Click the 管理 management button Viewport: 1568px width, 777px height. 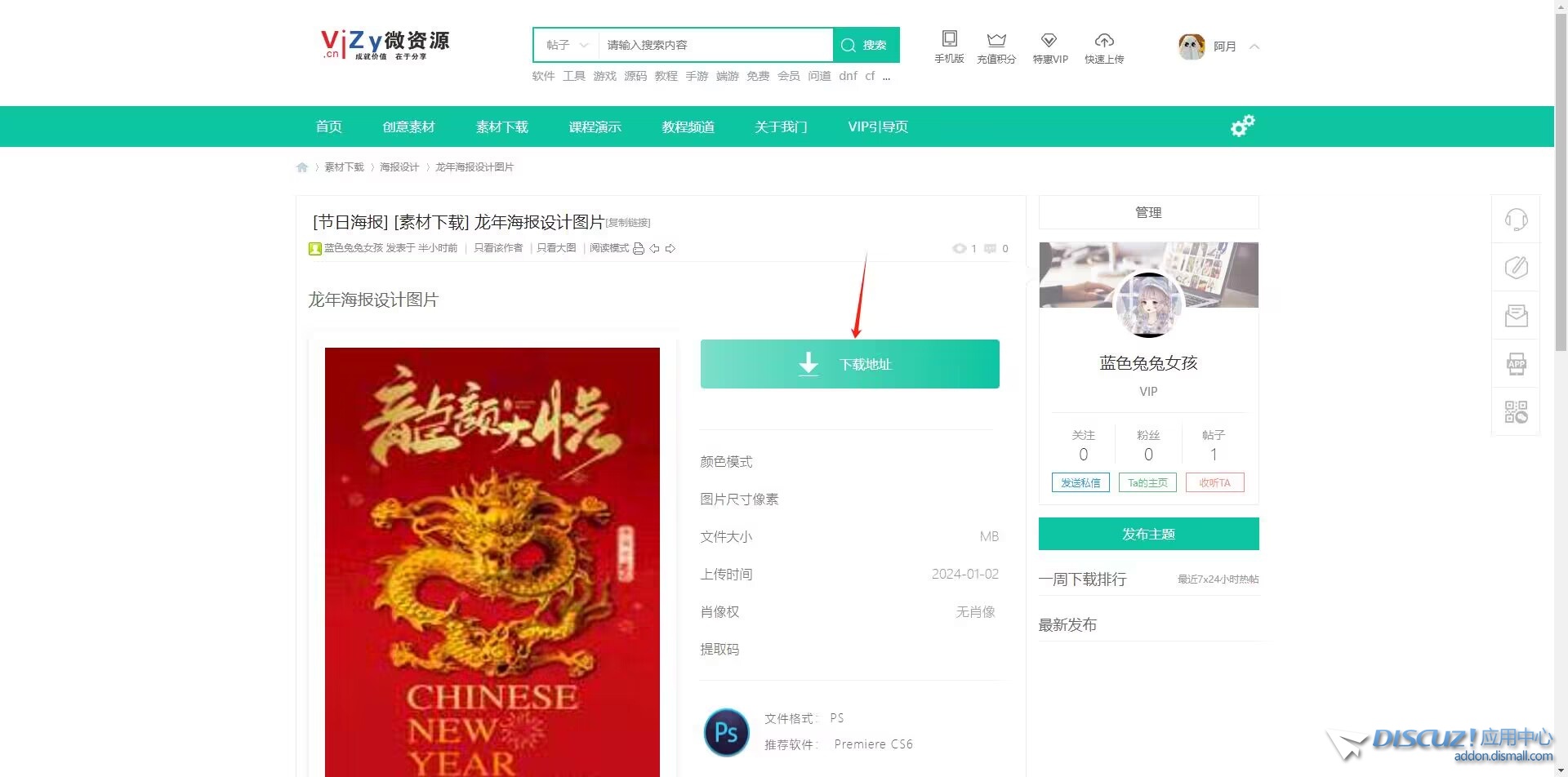(1148, 212)
